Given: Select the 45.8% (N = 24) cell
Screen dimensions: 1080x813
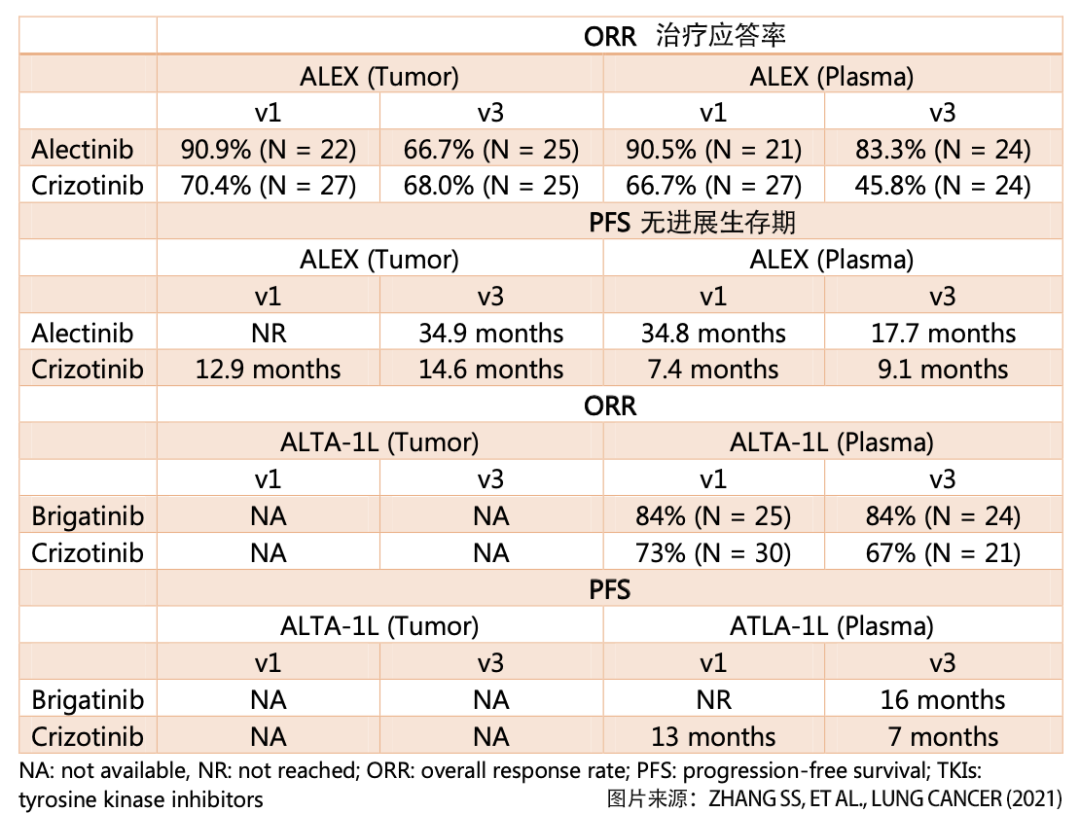Looking at the screenshot, I should point(942,186).
